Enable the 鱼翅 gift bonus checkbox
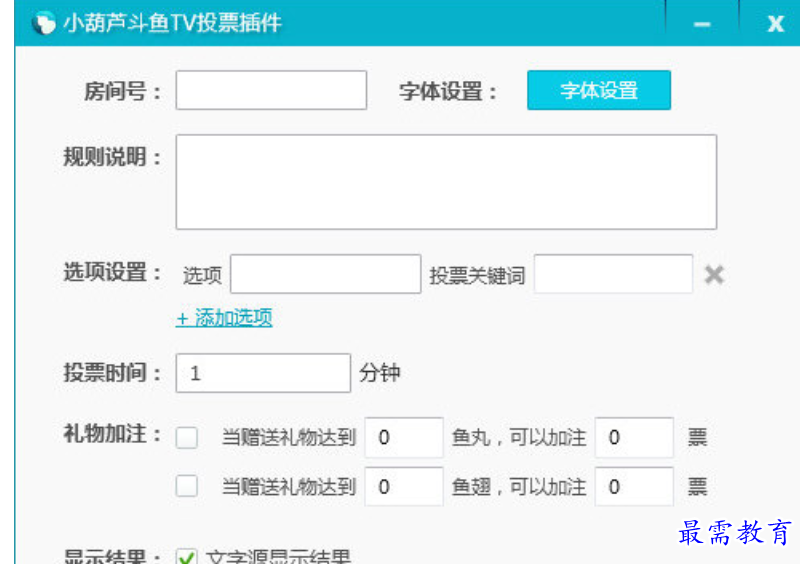Image resolution: width=800 pixels, height=564 pixels. pos(187,486)
